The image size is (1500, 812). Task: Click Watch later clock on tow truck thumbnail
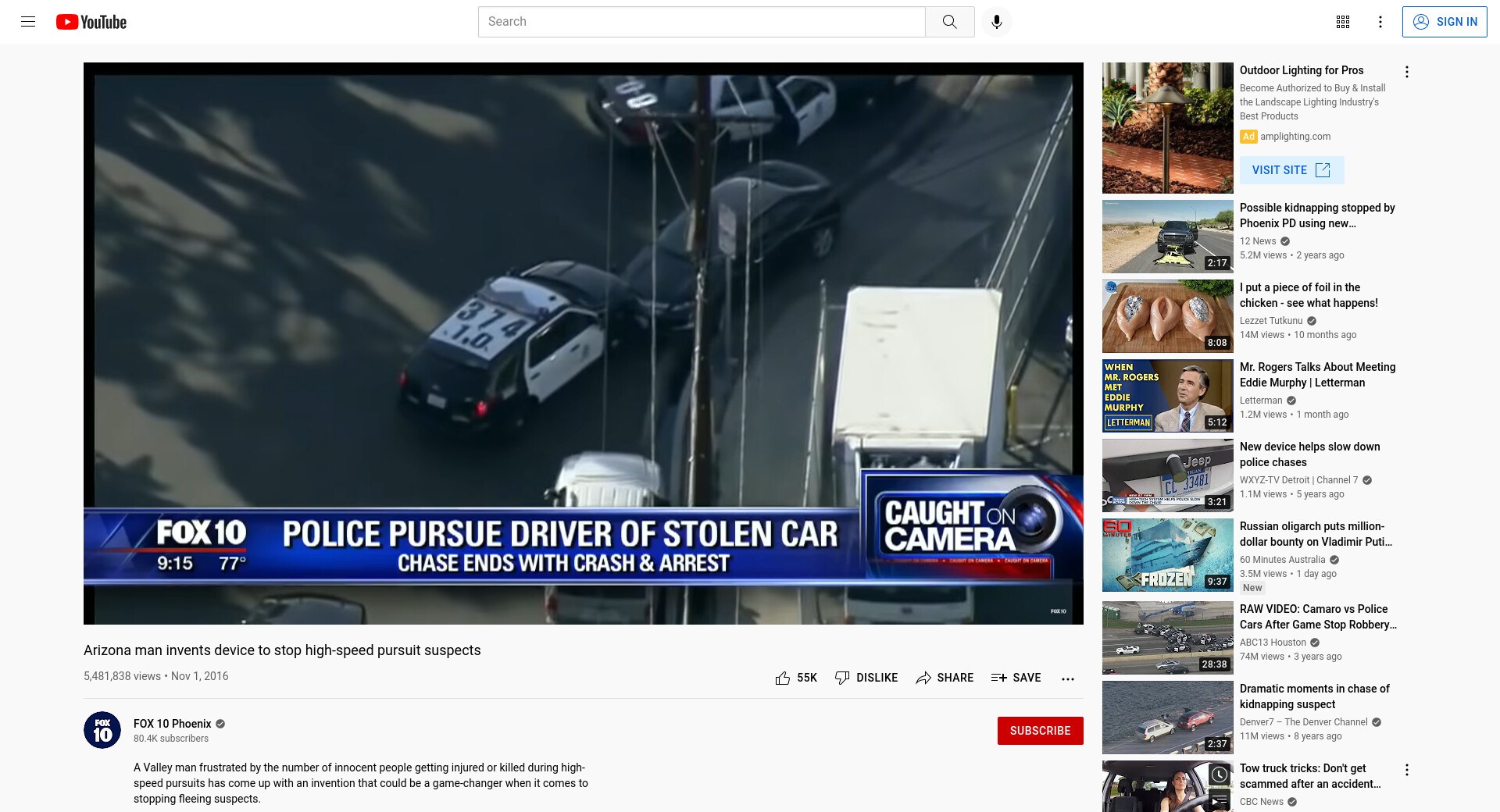tap(1220, 775)
